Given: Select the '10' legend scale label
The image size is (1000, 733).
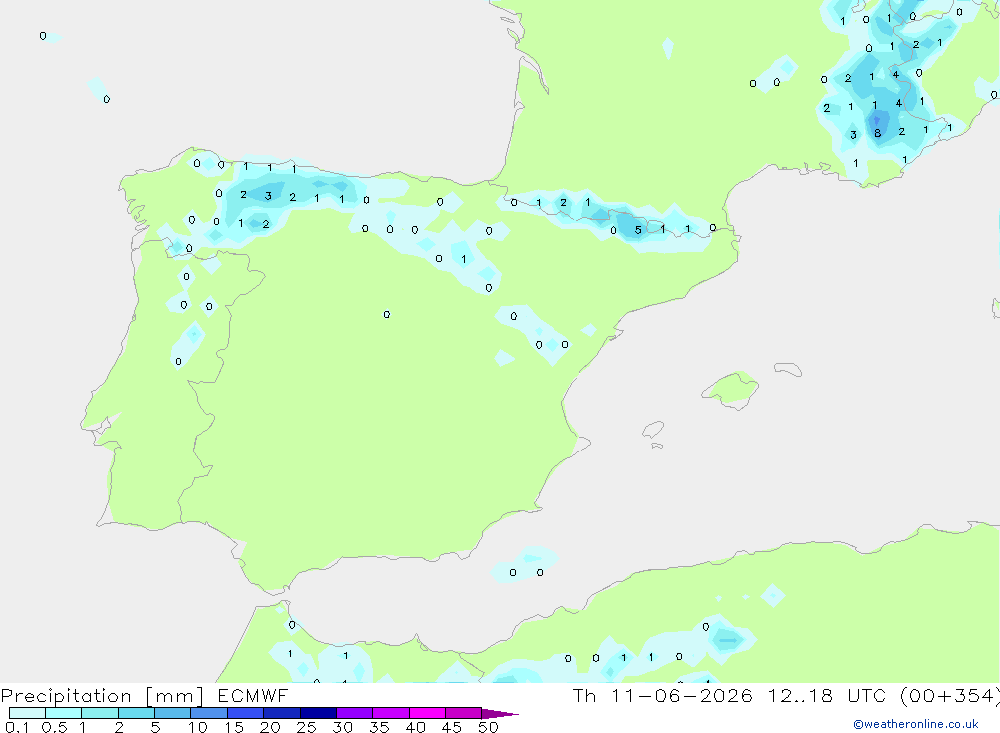Looking at the screenshot, I should point(198,727).
